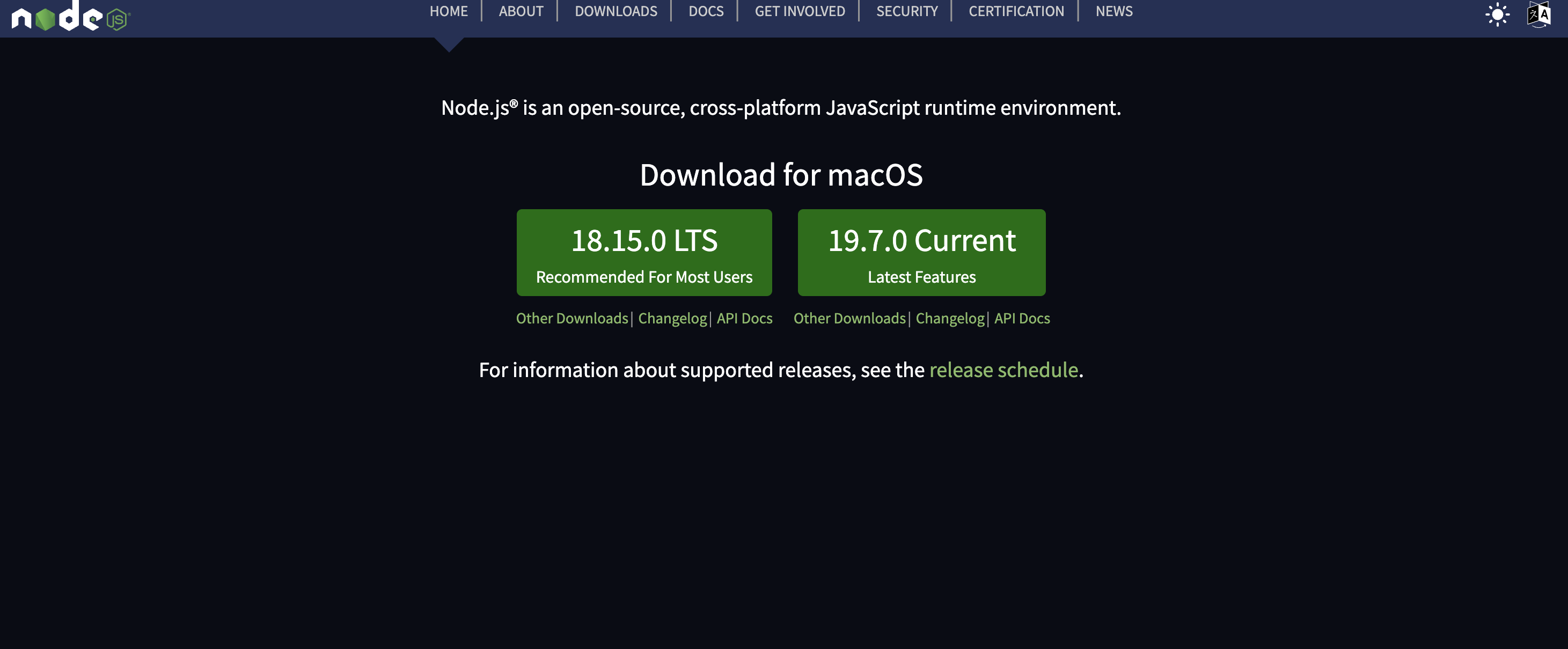Select GET INVOLVED in the navigation
The height and width of the screenshot is (649, 1568).
[x=799, y=11]
